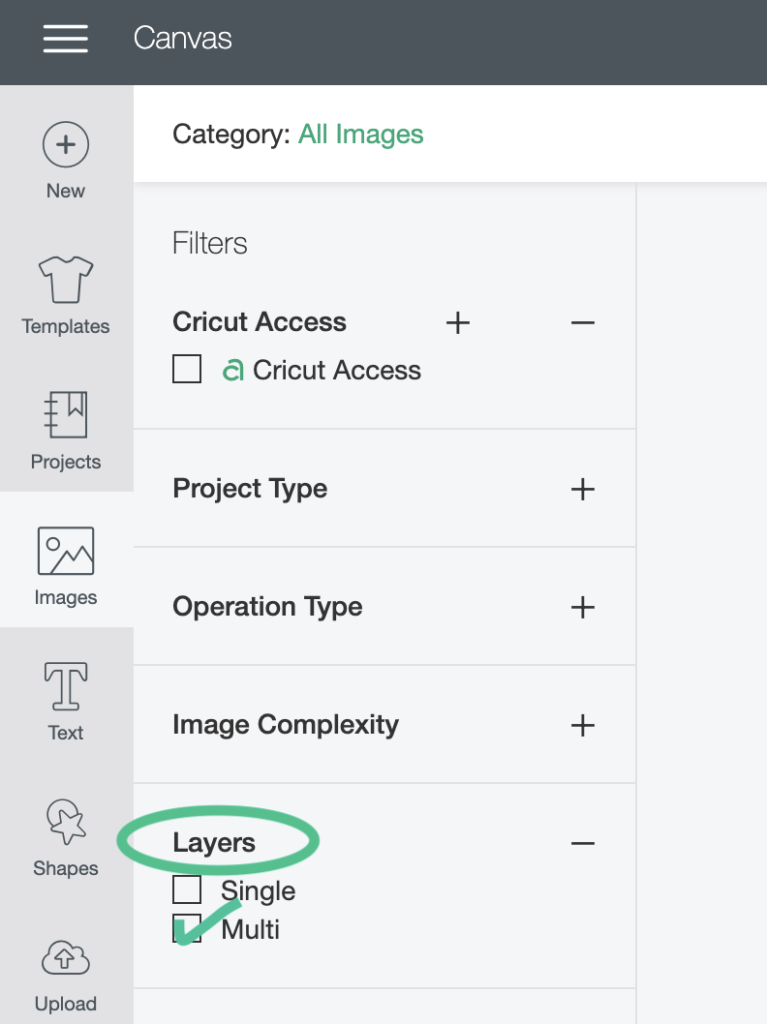Screen dimensions: 767x1024
Task: Open the Upload panel
Action: (65, 976)
